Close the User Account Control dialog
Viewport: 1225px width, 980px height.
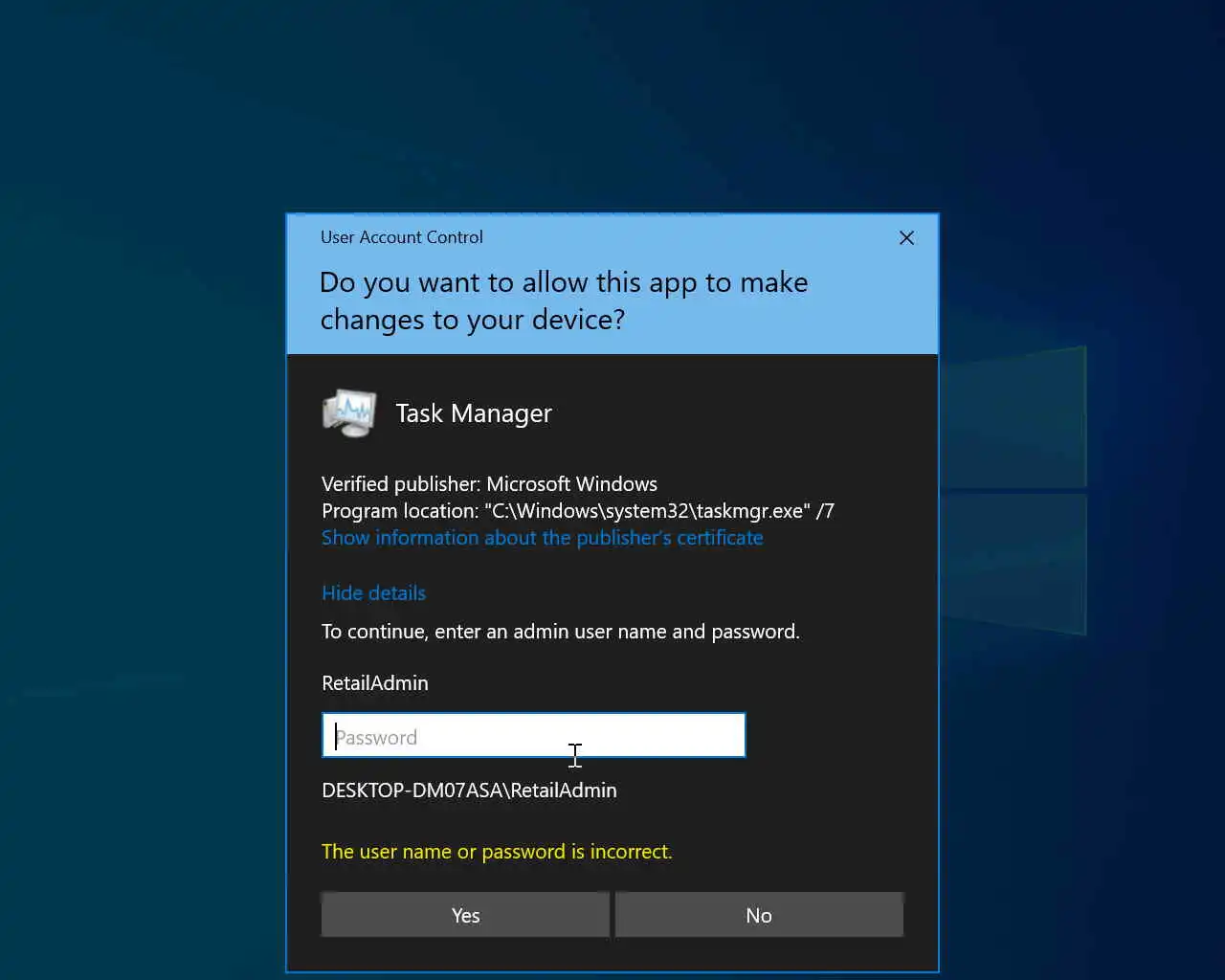click(x=906, y=237)
